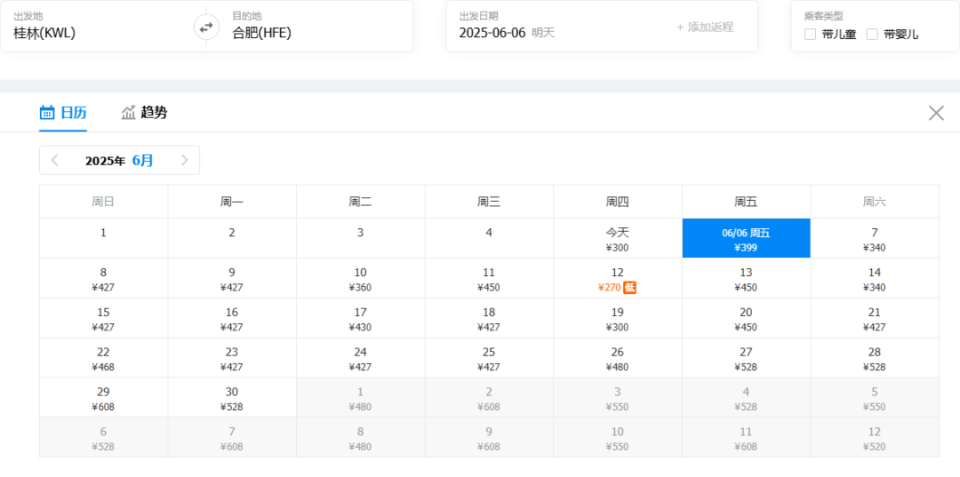Select June 18 in the calendar
960x477 pixels.
489,318
